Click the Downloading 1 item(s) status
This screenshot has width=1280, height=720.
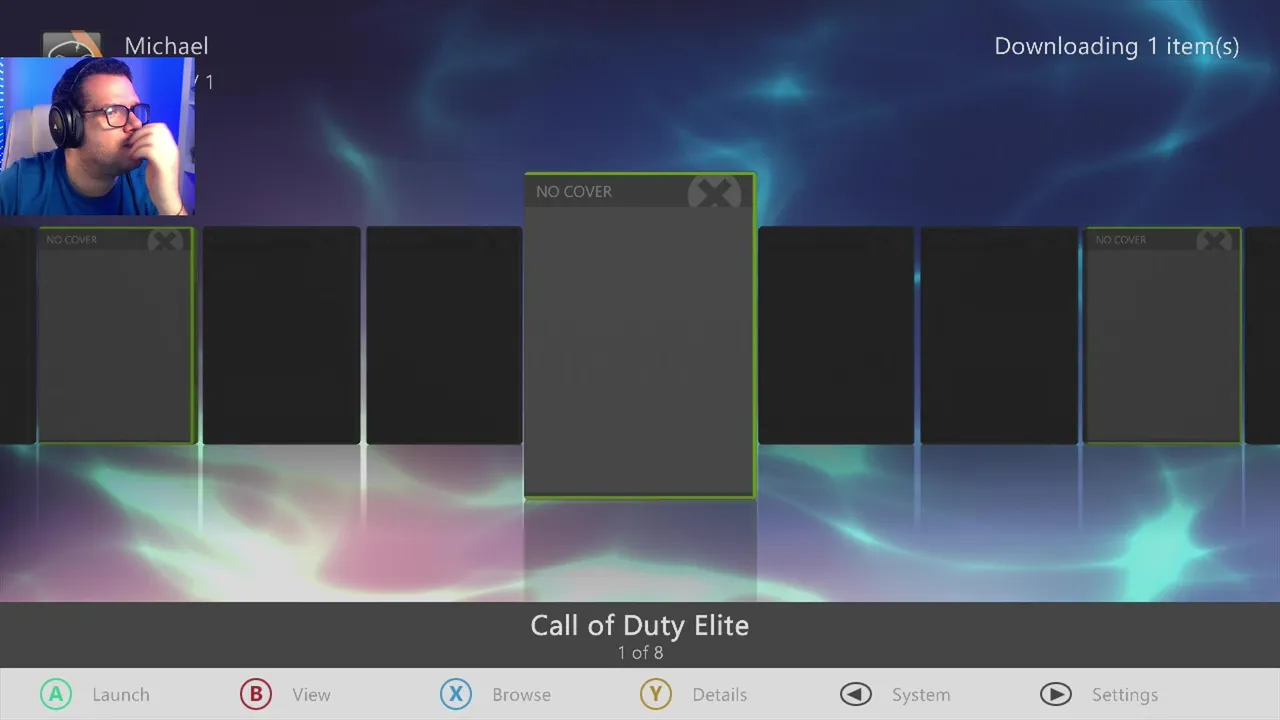pyautogui.click(x=1117, y=46)
